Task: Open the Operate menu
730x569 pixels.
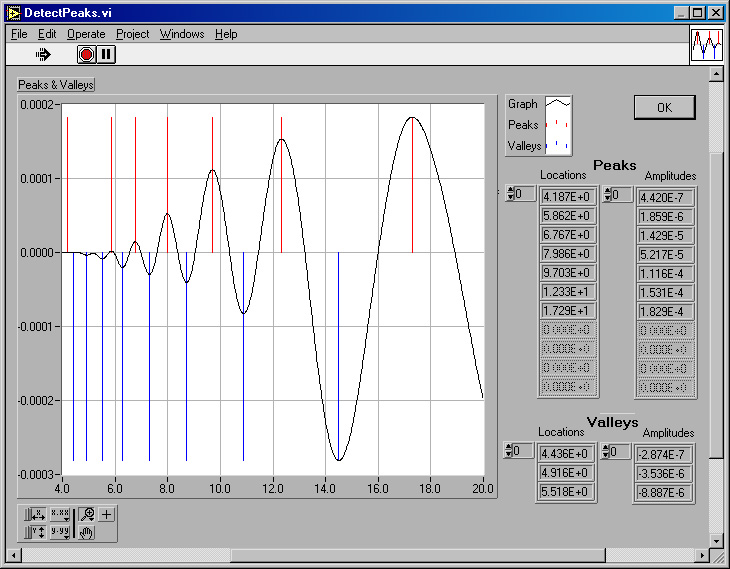Action: pyautogui.click(x=86, y=34)
